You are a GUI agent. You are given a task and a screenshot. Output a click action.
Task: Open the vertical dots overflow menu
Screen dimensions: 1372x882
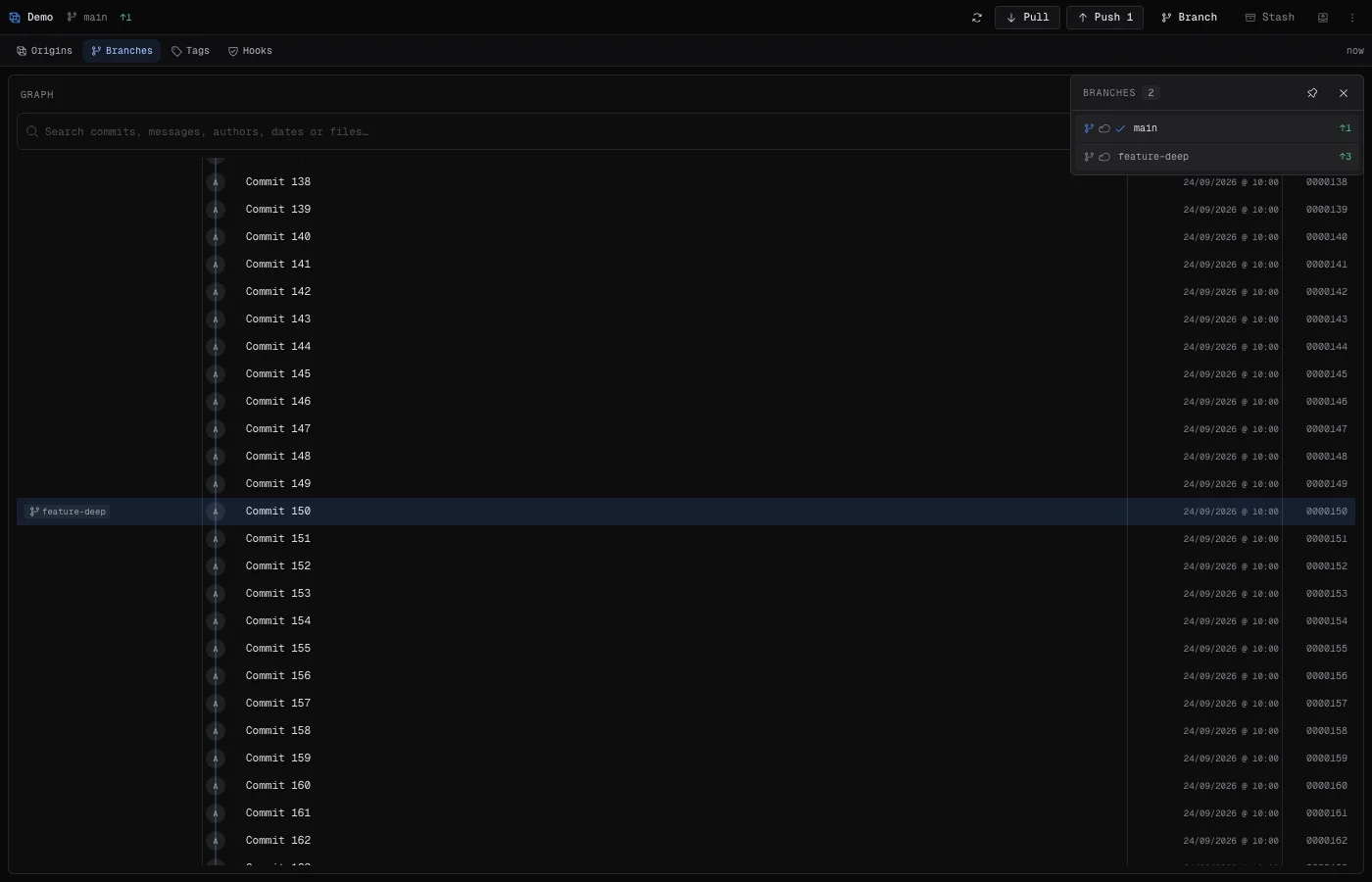[1353, 18]
